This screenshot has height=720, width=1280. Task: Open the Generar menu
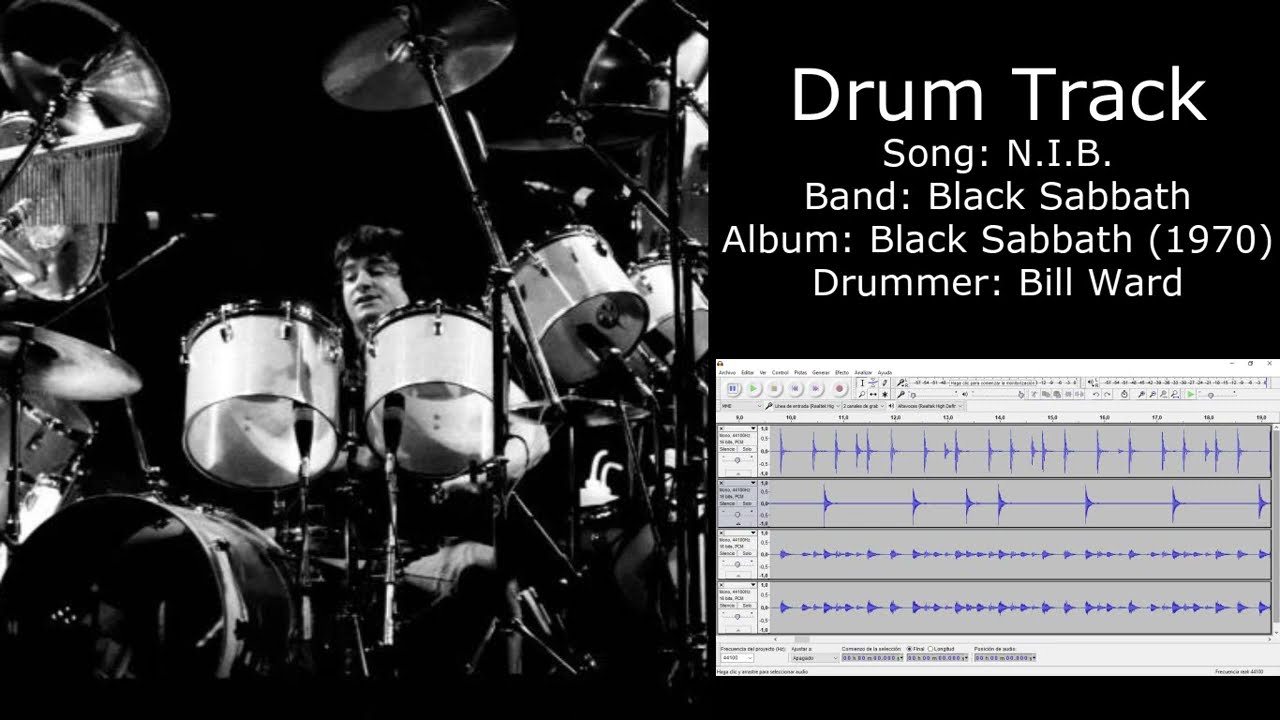click(x=821, y=372)
